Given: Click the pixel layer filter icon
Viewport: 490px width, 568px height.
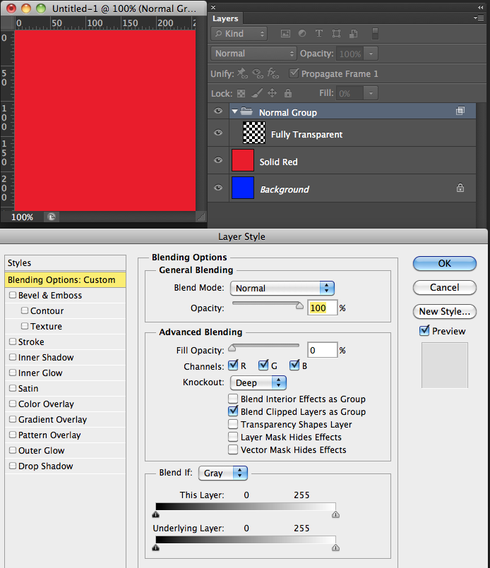Looking at the screenshot, I should pos(285,34).
